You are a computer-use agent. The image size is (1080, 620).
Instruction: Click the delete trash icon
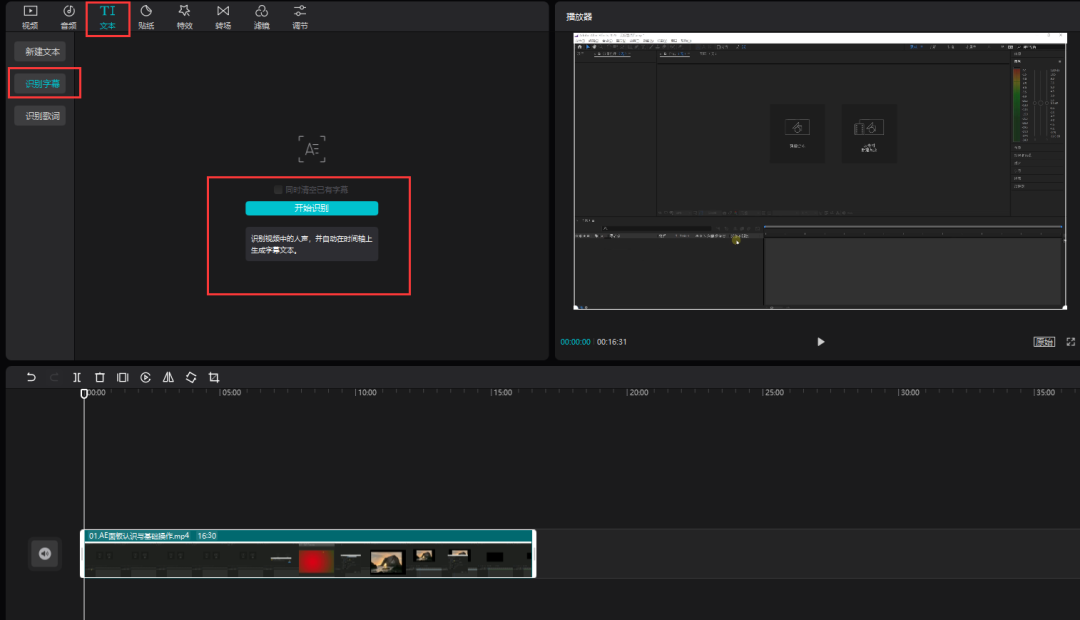point(100,378)
